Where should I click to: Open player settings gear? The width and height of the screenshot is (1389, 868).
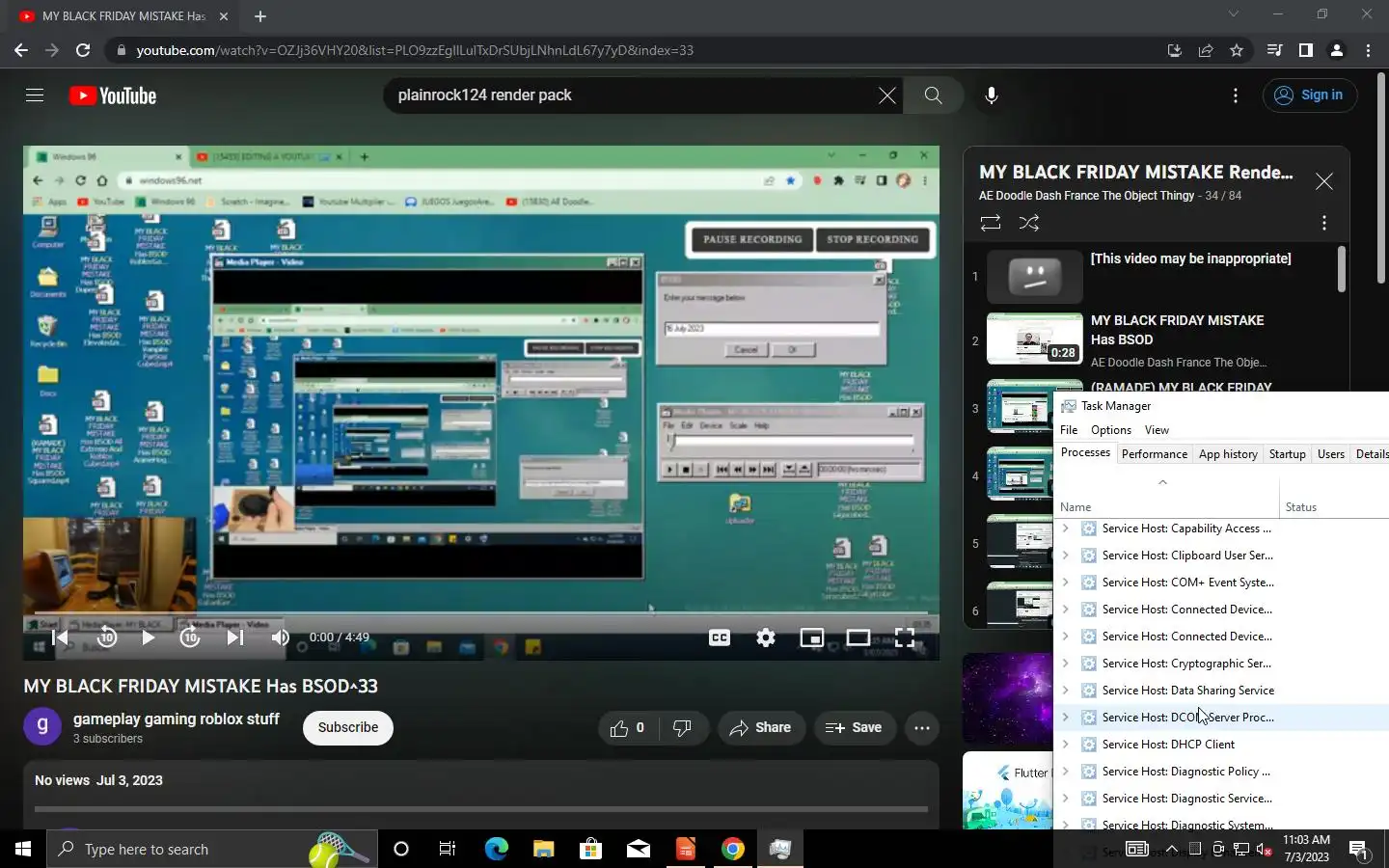[x=766, y=637]
